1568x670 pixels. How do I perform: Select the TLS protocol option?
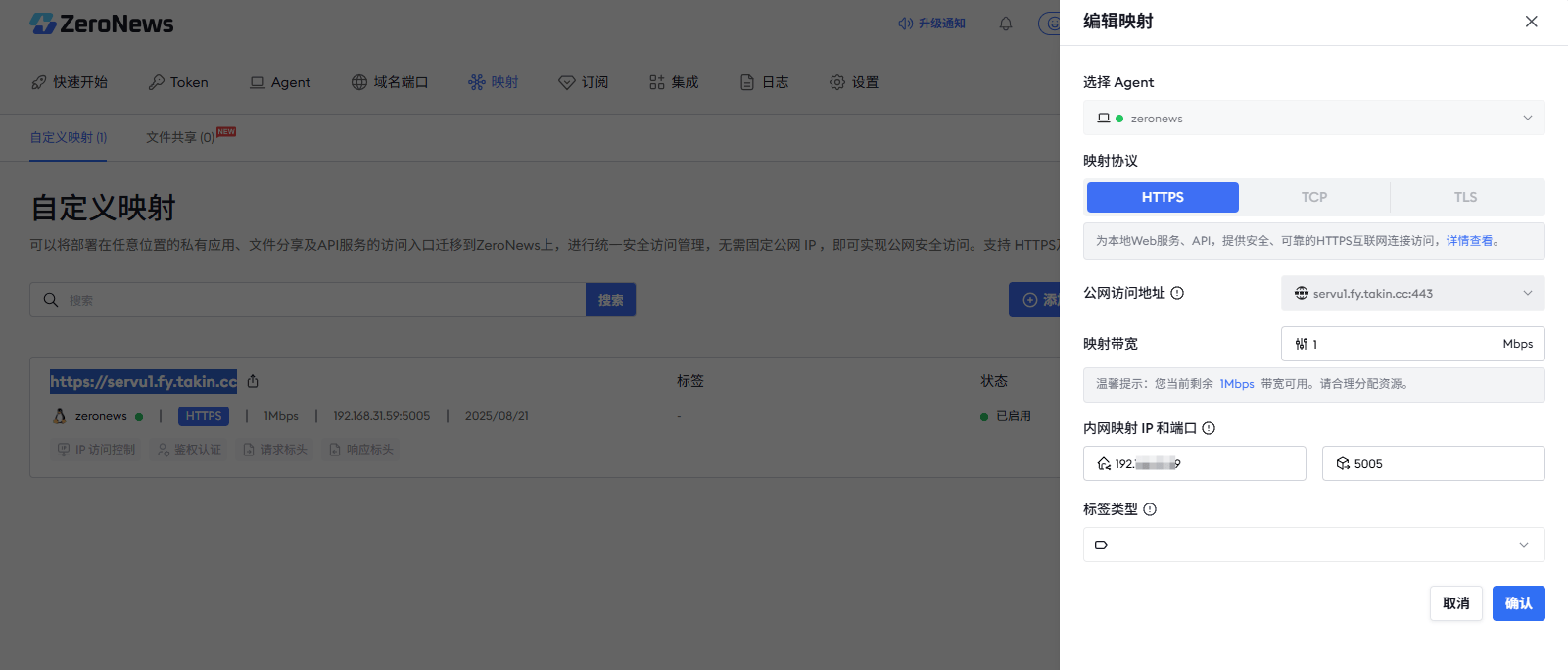[x=1465, y=197]
